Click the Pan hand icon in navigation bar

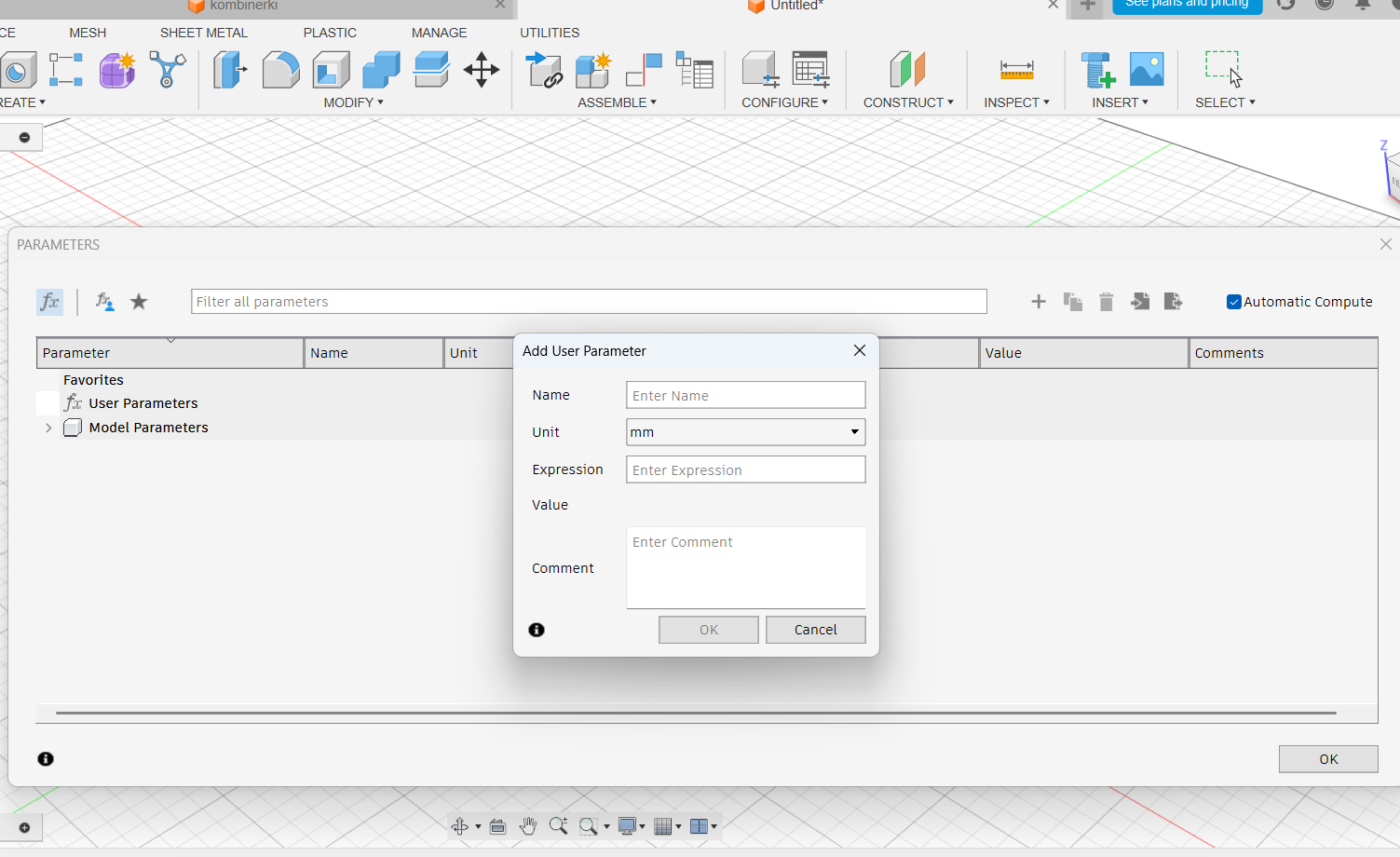[528, 826]
